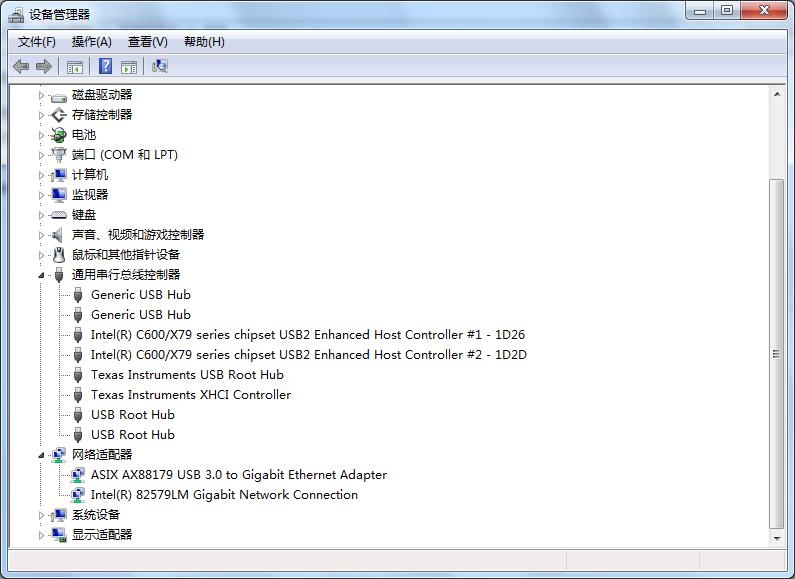
Task: Select 'Texas Instruments XHCI Controller' text
Action: 191,395
